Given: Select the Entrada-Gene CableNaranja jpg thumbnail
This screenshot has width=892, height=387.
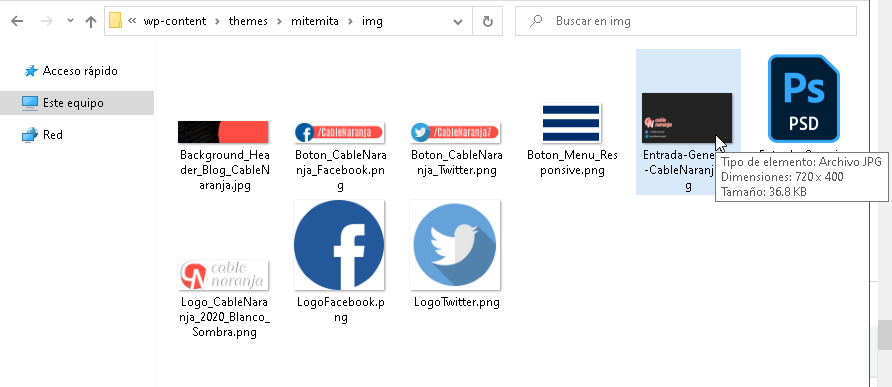Looking at the screenshot, I should 687,118.
